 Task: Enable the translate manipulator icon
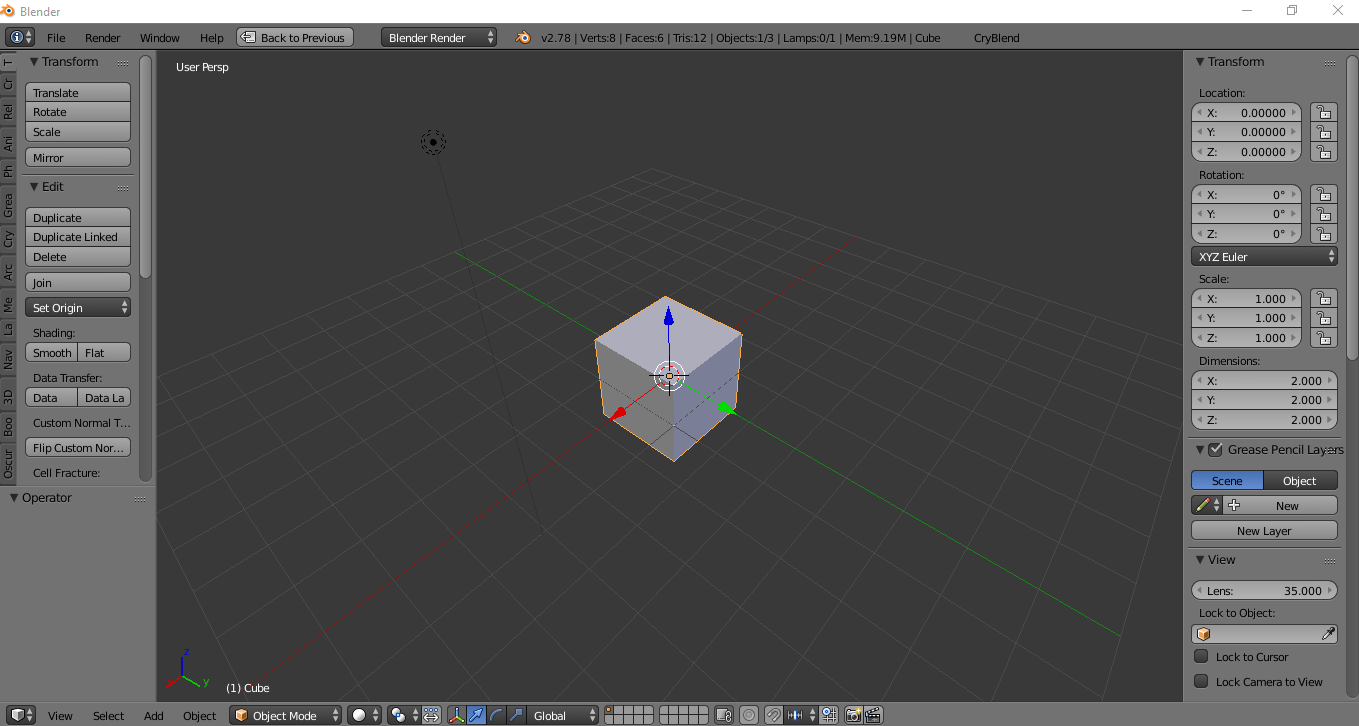[x=476, y=714]
